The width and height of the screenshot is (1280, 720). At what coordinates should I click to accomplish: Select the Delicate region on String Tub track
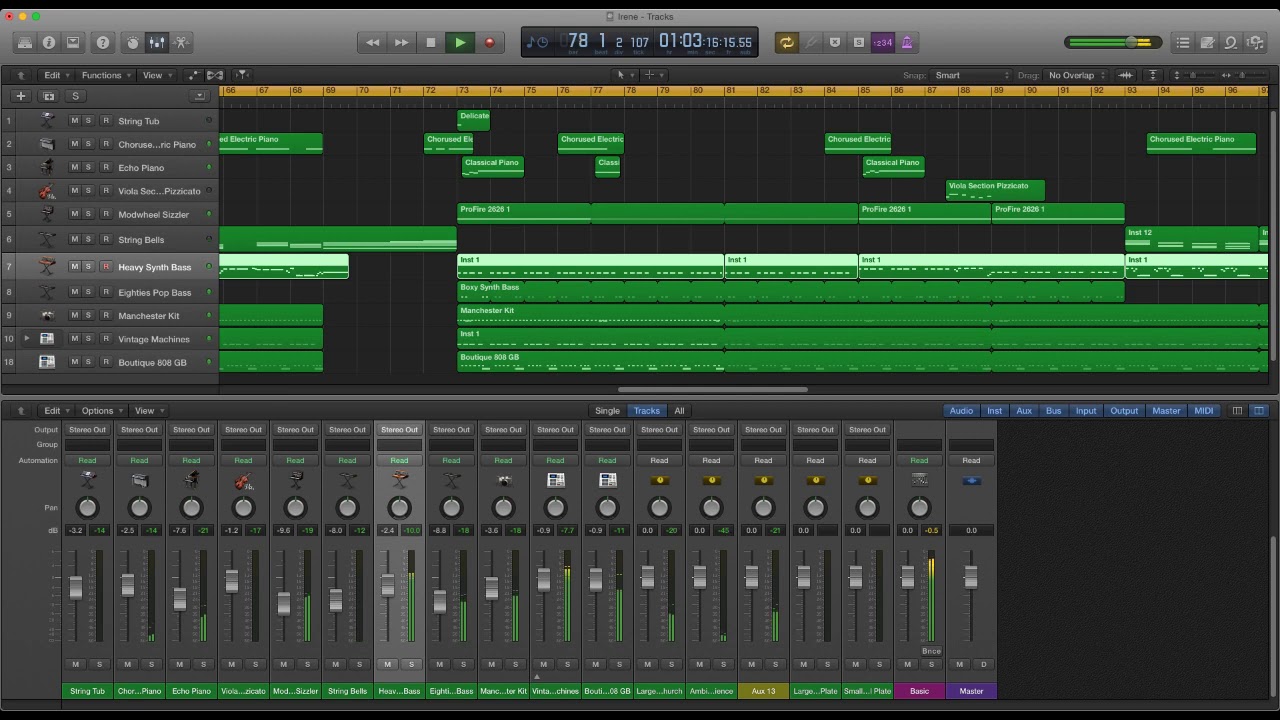[474, 120]
